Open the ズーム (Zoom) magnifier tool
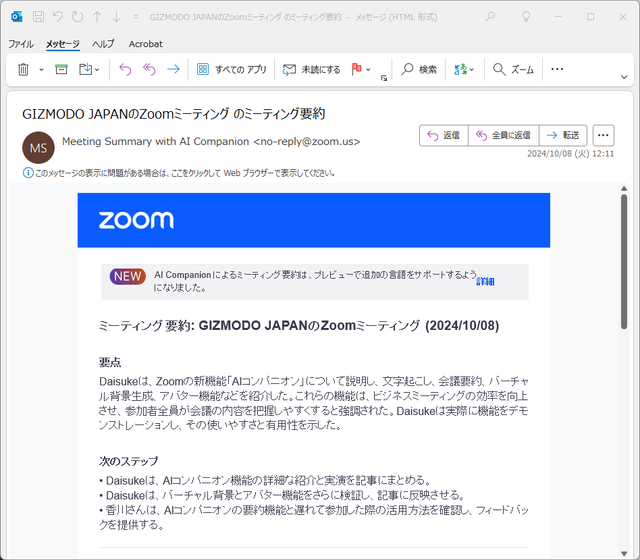This screenshot has width=640, height=560. click(514, 69)
